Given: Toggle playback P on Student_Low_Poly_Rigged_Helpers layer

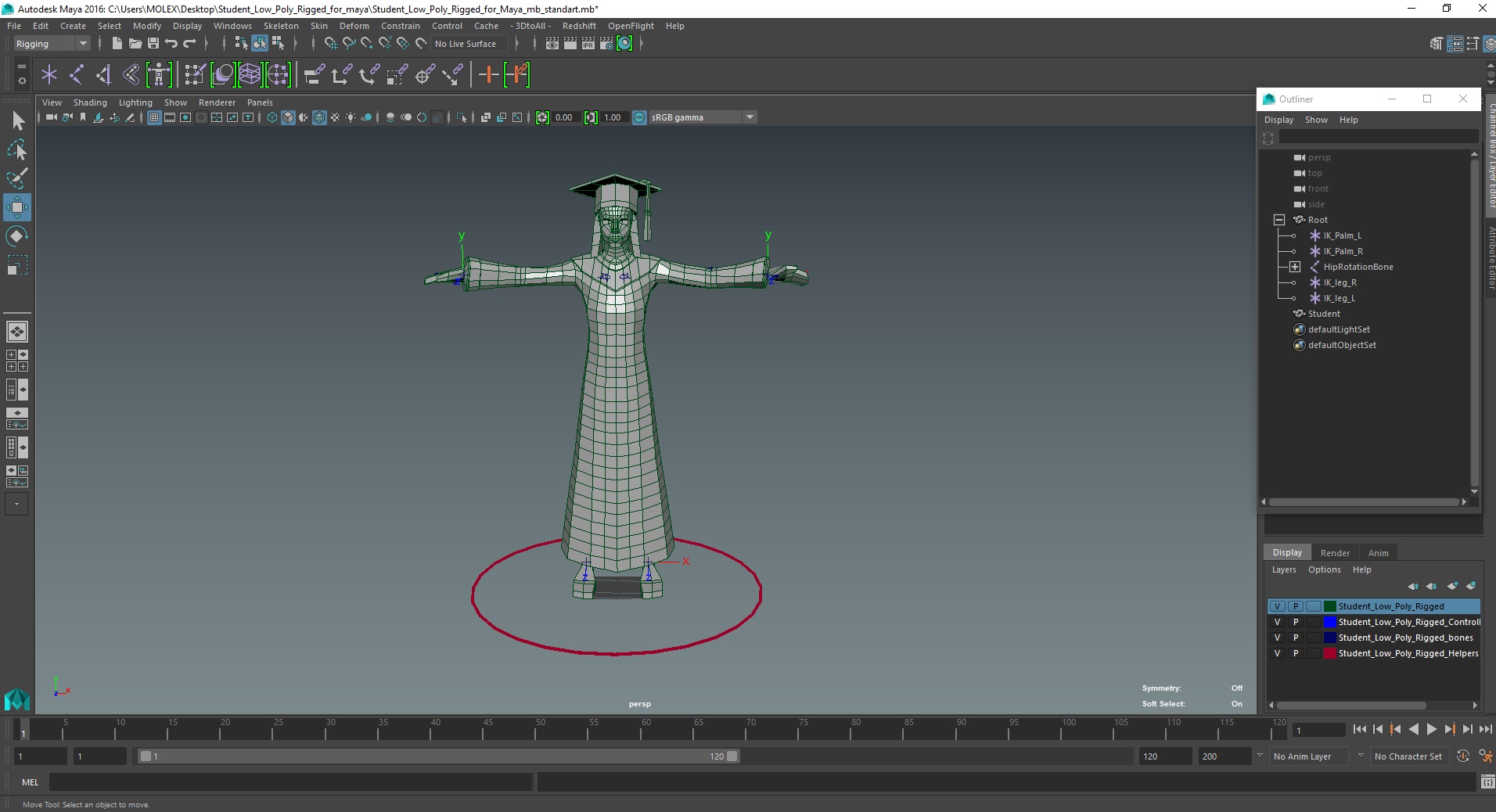Looking at the screenshot, I should 1296,653.
